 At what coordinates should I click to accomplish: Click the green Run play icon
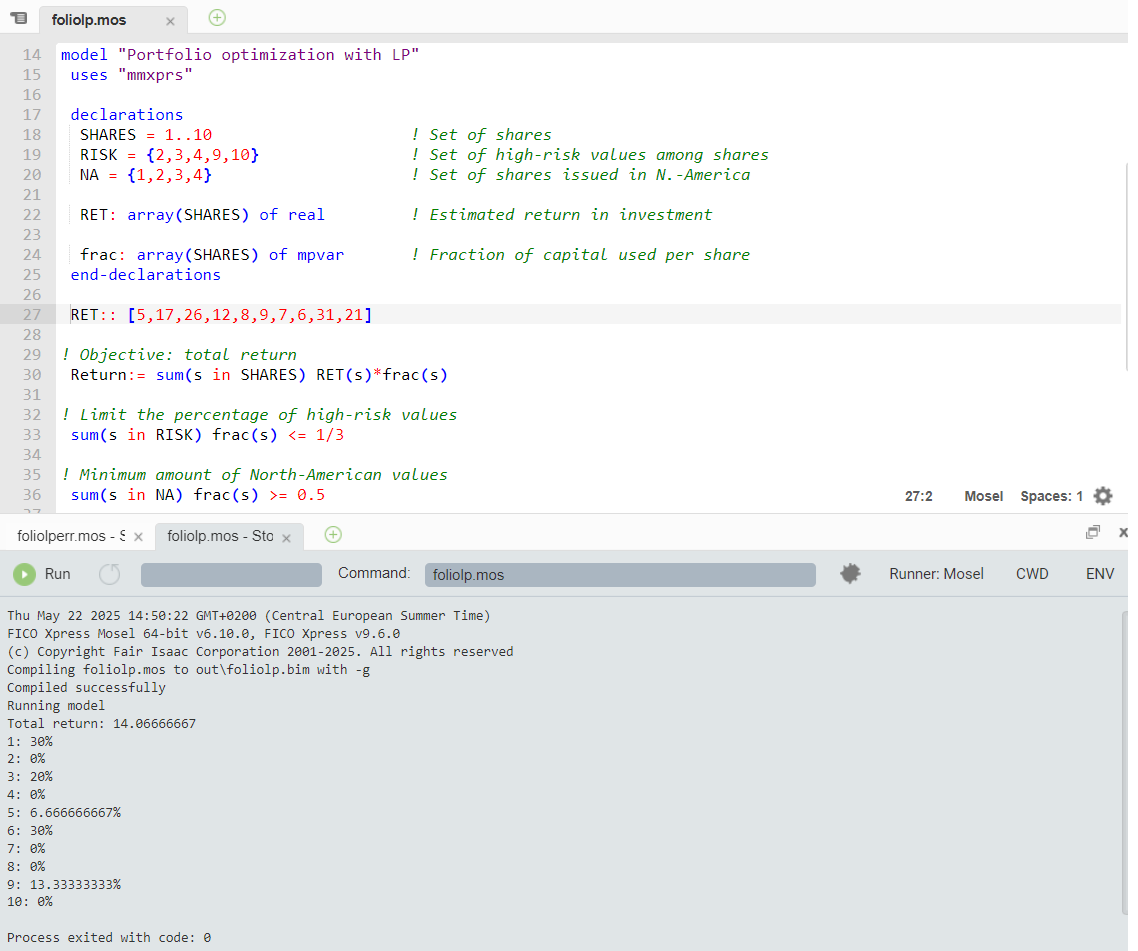[x=24, y=574]
